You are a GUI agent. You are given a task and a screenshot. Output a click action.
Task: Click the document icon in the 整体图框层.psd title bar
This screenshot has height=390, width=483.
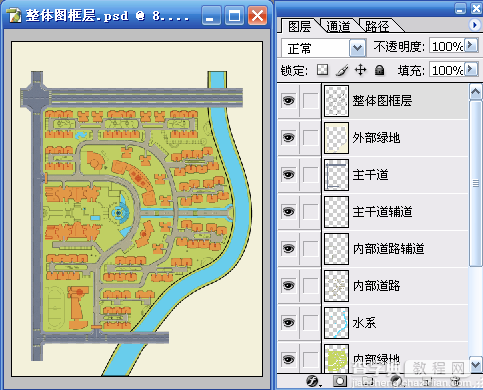pyautogui.click(x=14, y=15)
